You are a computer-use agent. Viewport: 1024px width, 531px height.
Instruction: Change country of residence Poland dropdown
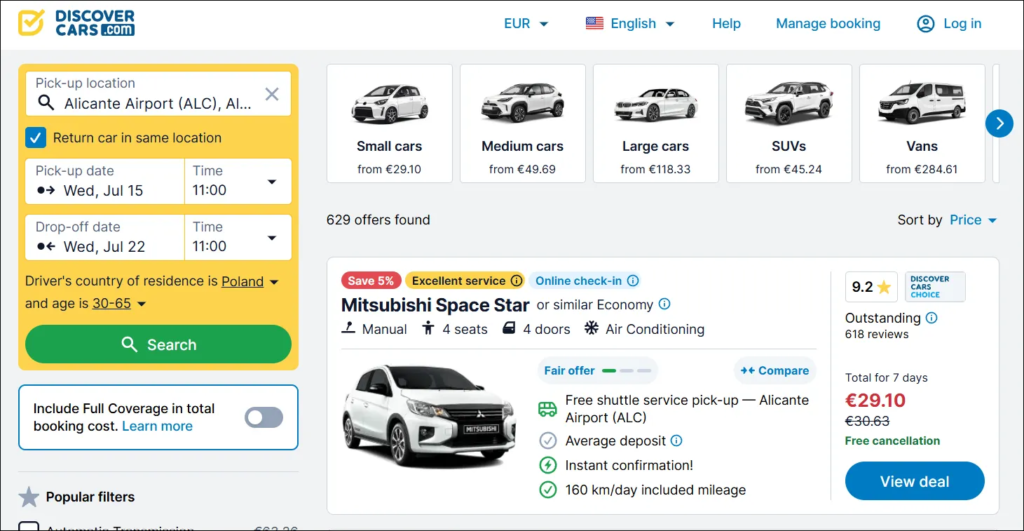pos(250,282)
